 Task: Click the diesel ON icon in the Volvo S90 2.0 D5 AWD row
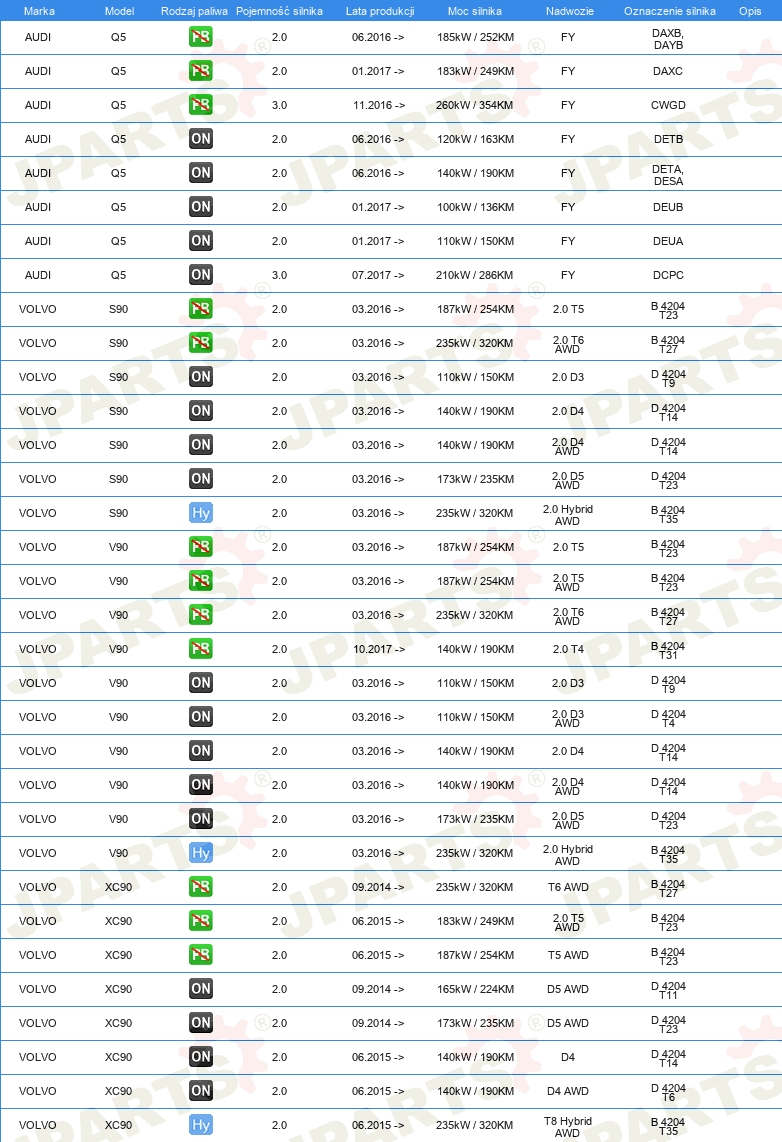(x=201, y=479)
